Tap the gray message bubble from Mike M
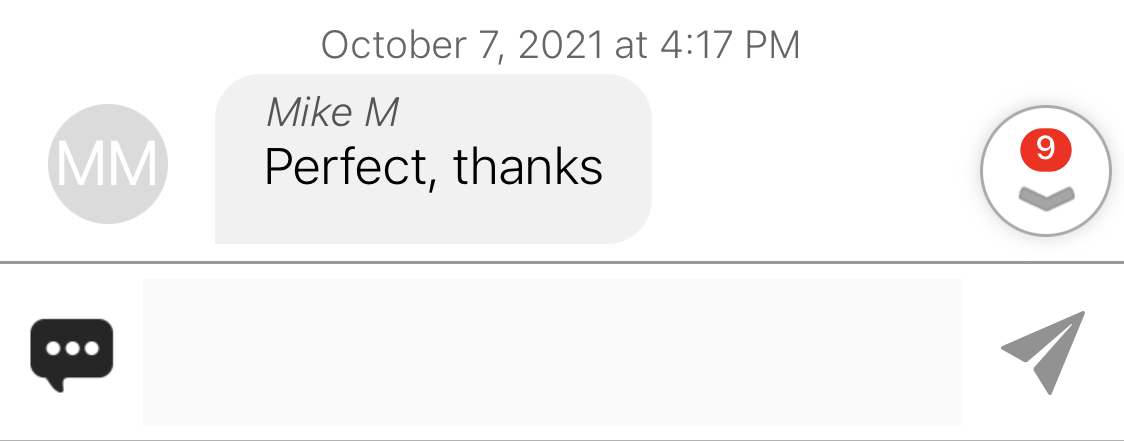Image resolution: width=1124 pixels, height=441 pixels. click(x=433, y=159)
